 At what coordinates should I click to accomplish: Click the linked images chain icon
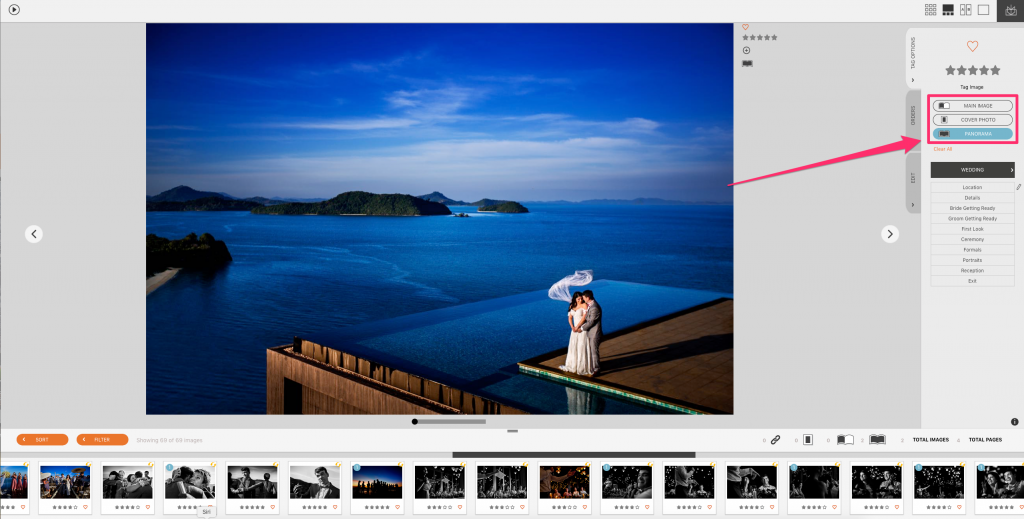(775, 440)
